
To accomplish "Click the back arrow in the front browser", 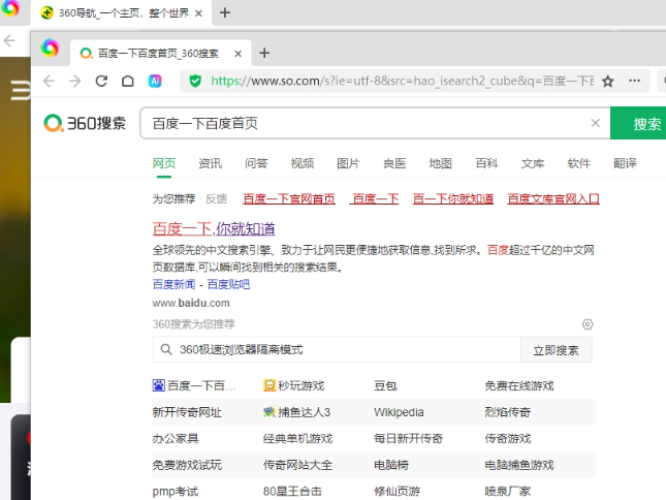I will click(x=49, y=81).
